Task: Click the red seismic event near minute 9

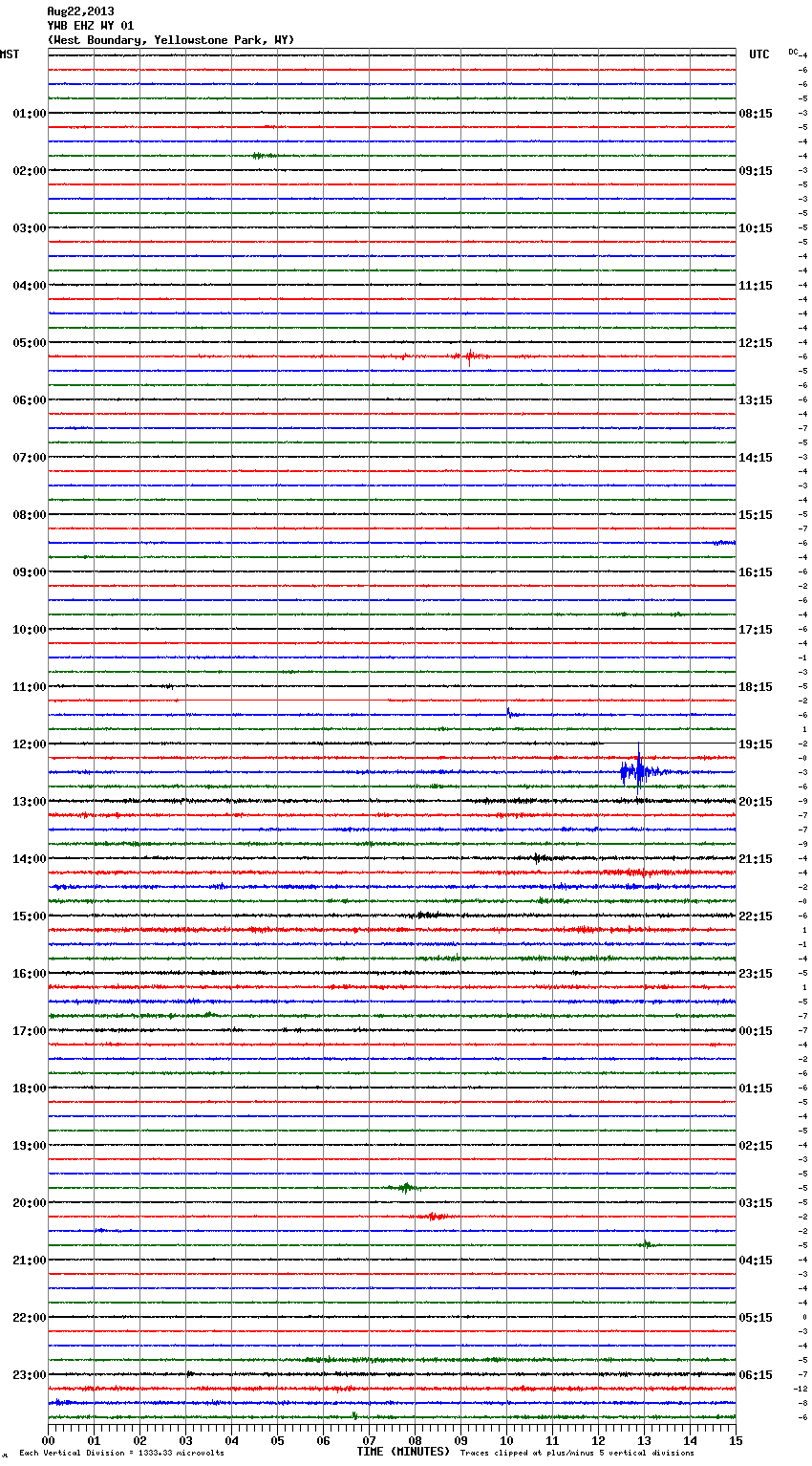Action: (469, 356)
